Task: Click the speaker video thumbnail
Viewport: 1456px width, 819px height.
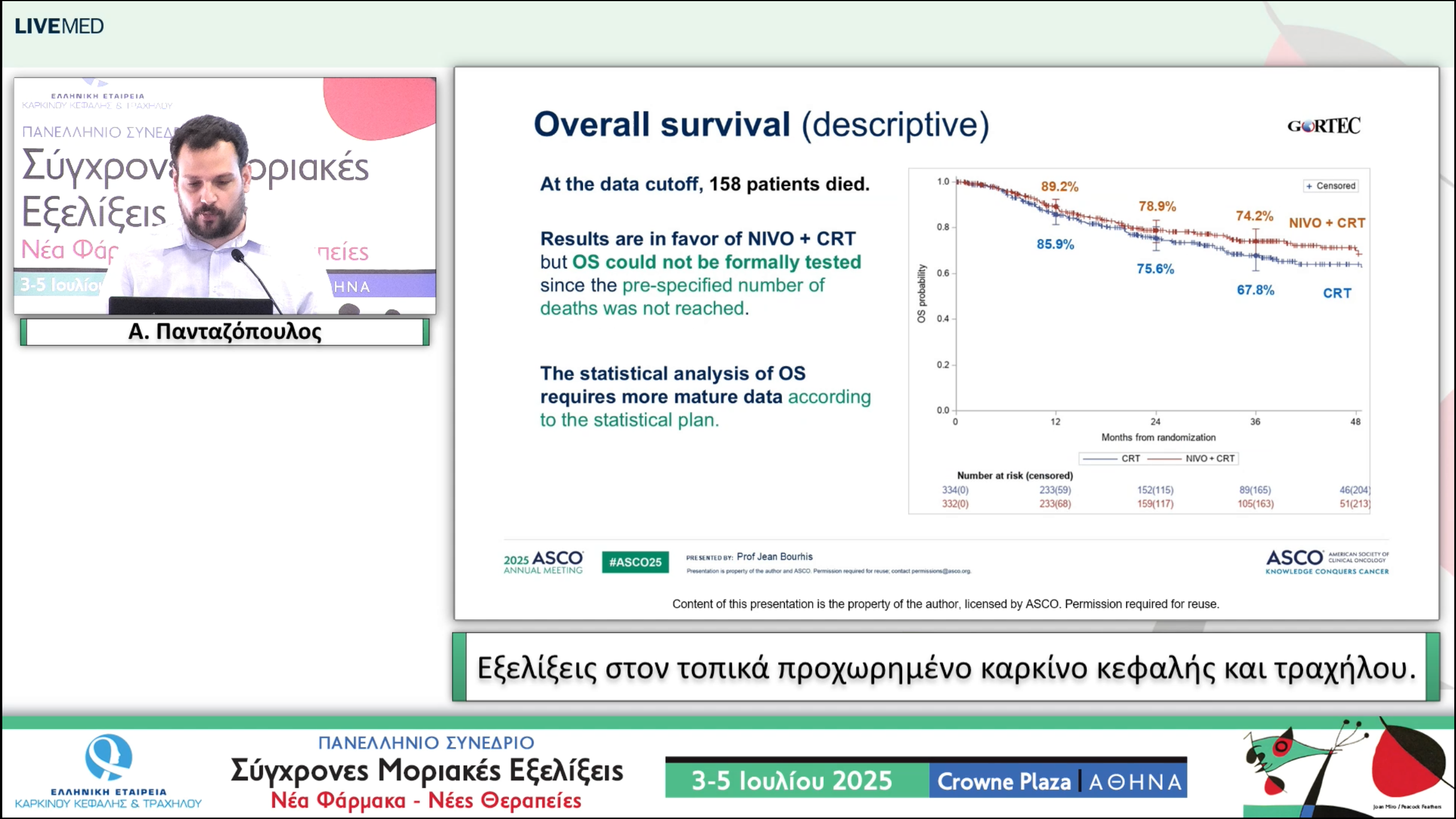Action: click(225, 196)
